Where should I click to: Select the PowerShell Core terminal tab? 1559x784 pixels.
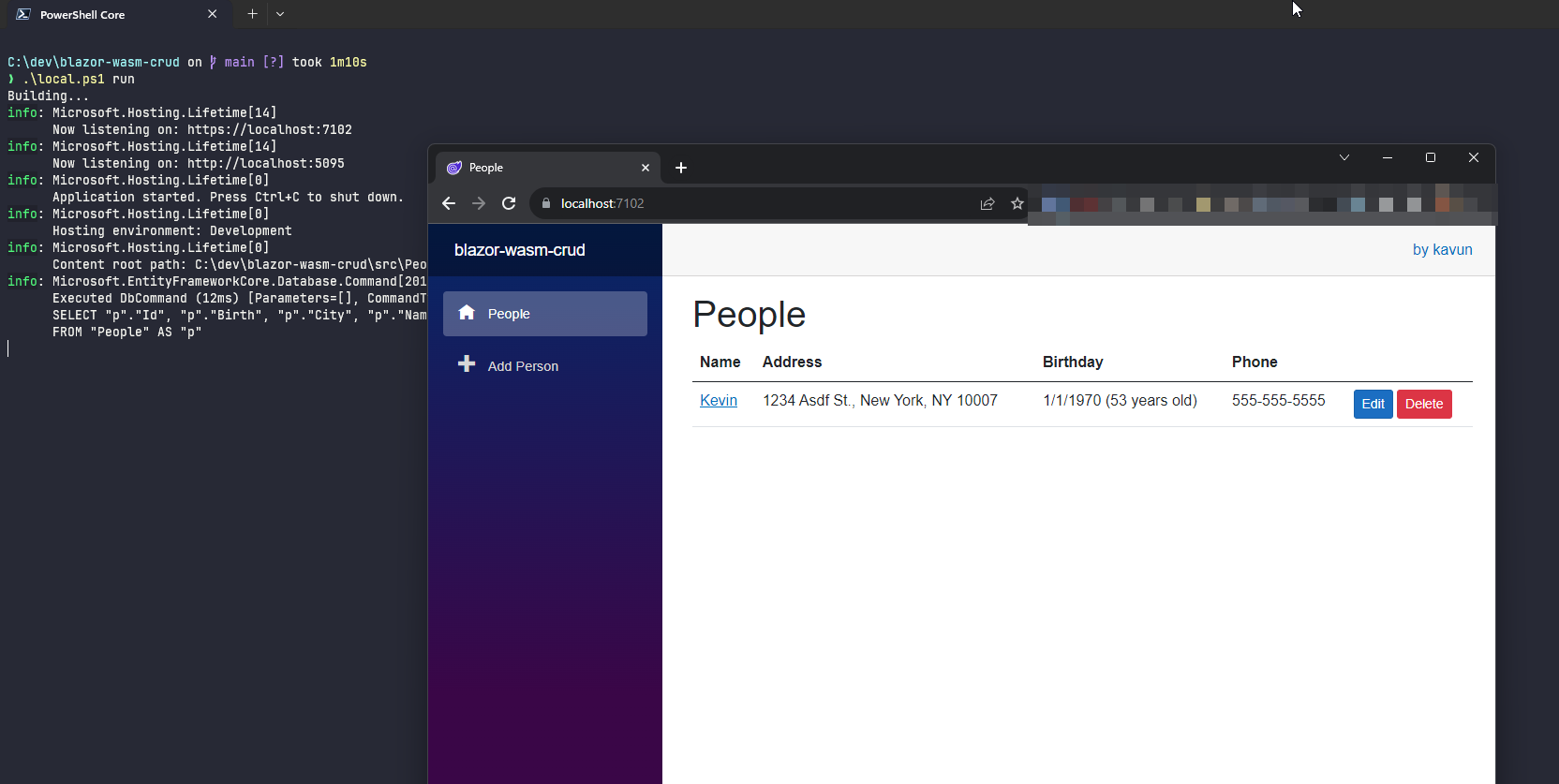[117, 14]
